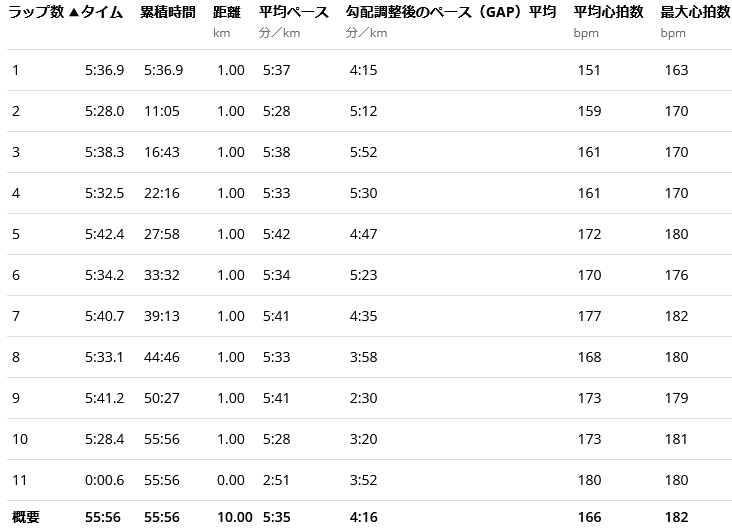Select the cumulative time 16:43 cell
This screenshot has width=732, height=531.
tap(162, 152)
